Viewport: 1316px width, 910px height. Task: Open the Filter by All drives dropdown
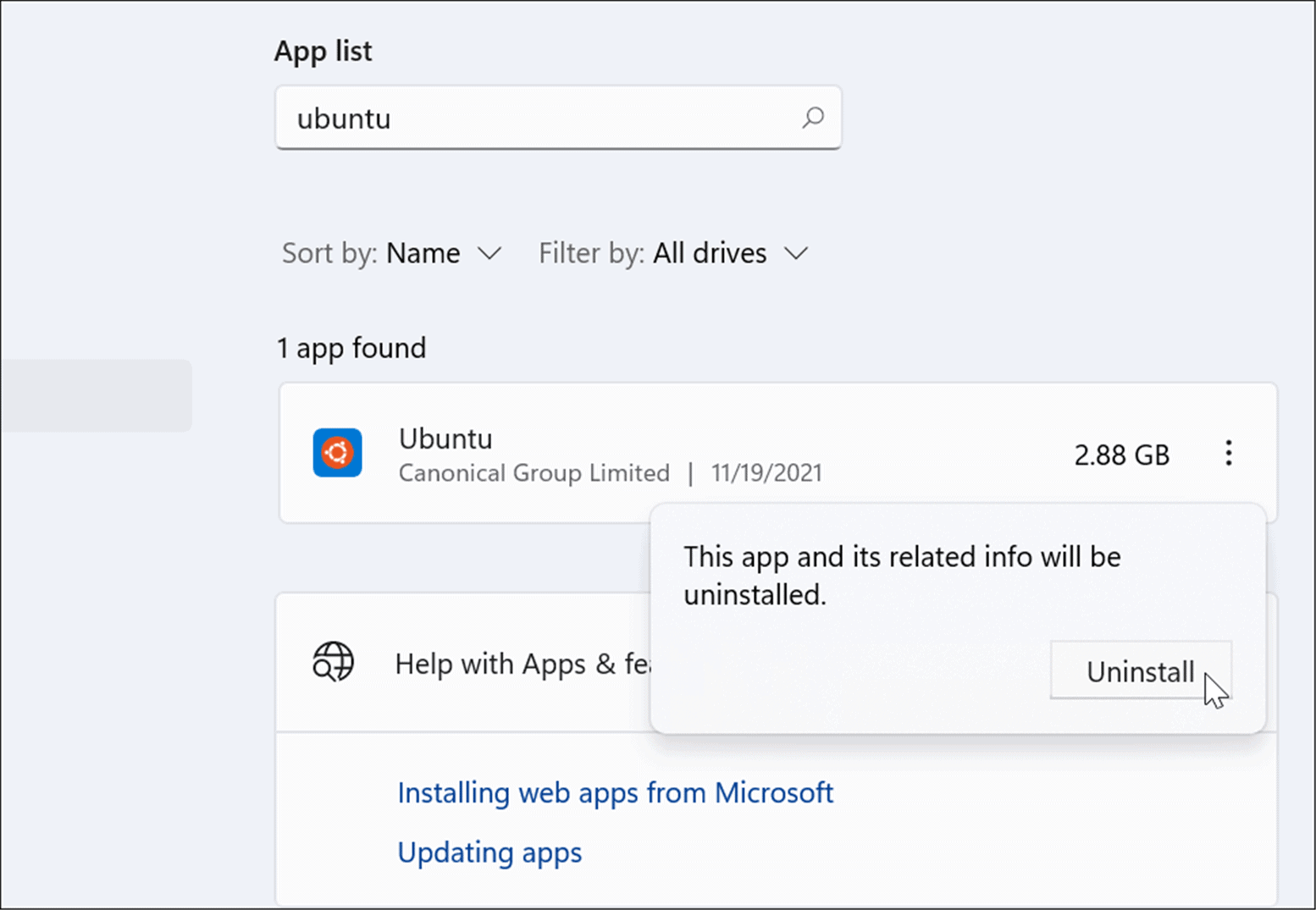[674, 253]
